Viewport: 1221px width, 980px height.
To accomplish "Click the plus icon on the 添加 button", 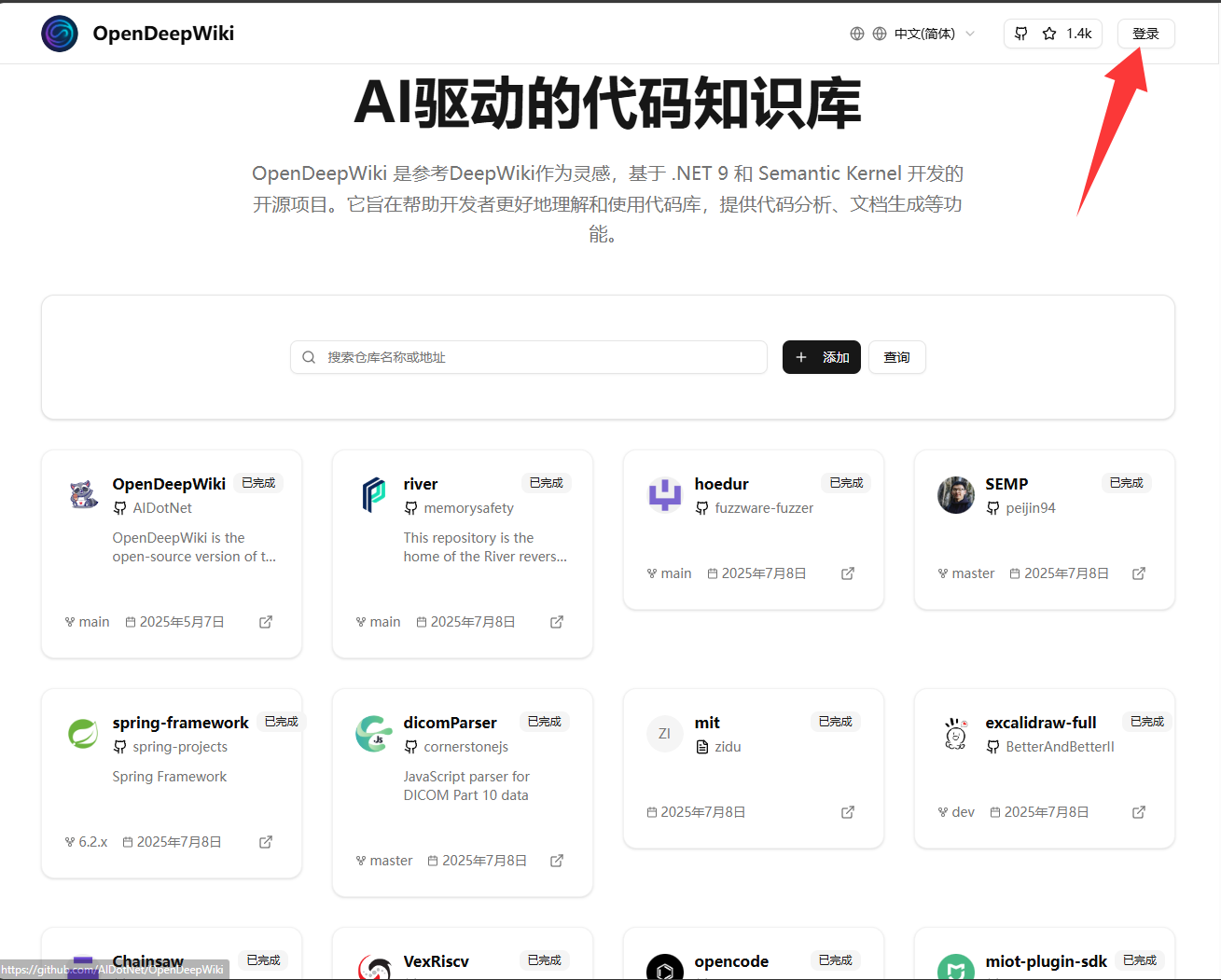I will click(x=801, y=357).
